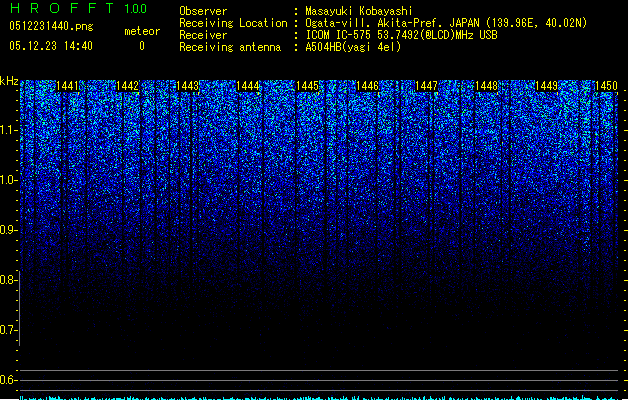Click the Observer label
629x400 pixels.
click(x=203, y=11)
